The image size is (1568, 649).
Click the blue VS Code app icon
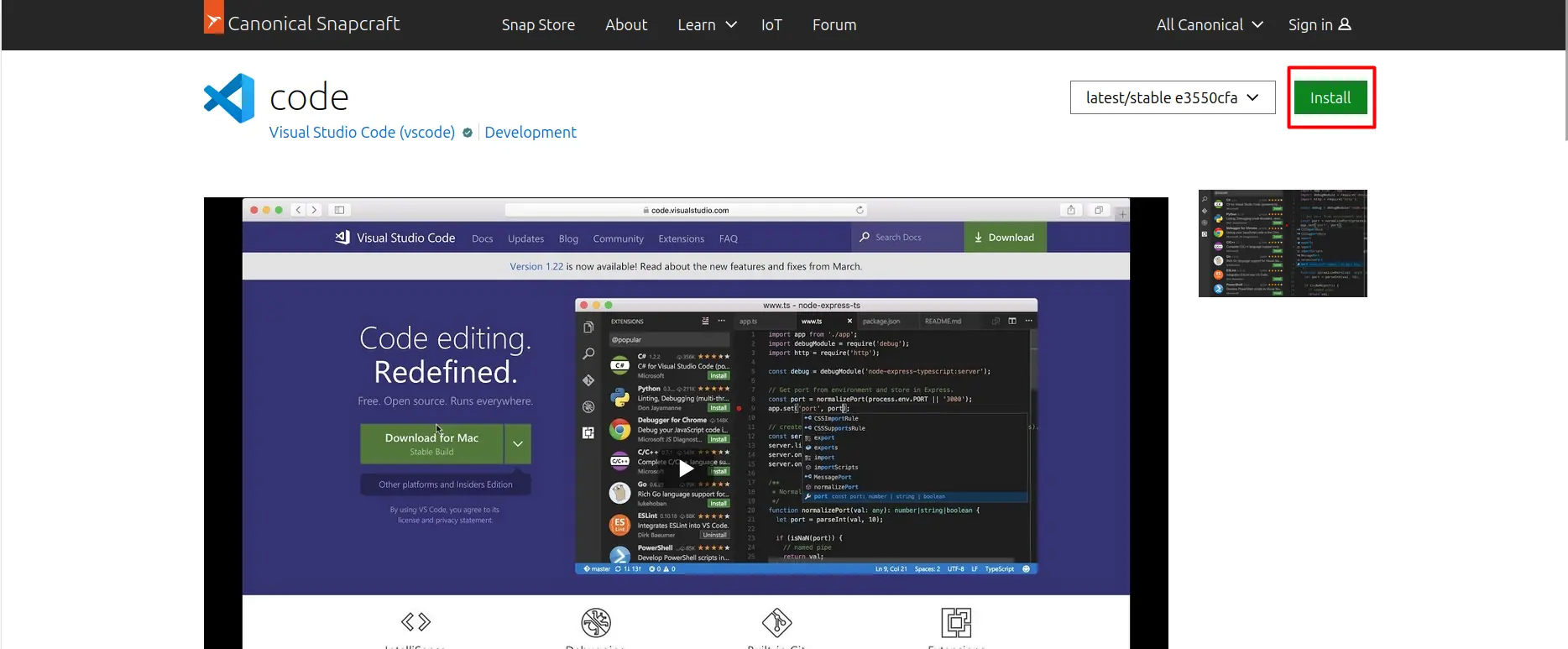tap(229, 98)
